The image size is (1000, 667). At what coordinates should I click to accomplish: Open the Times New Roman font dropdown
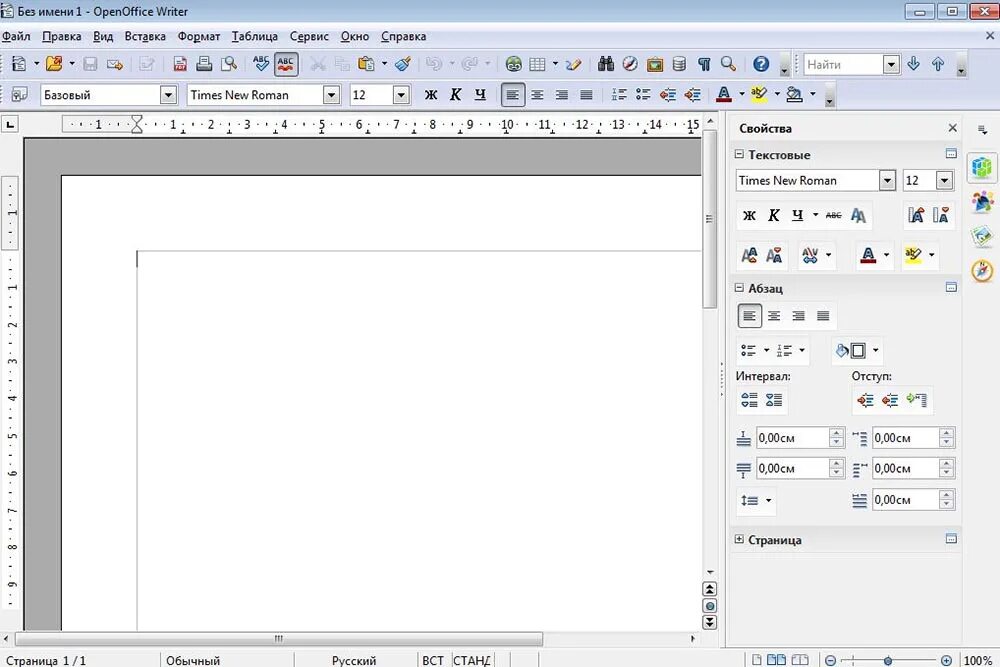330,94
